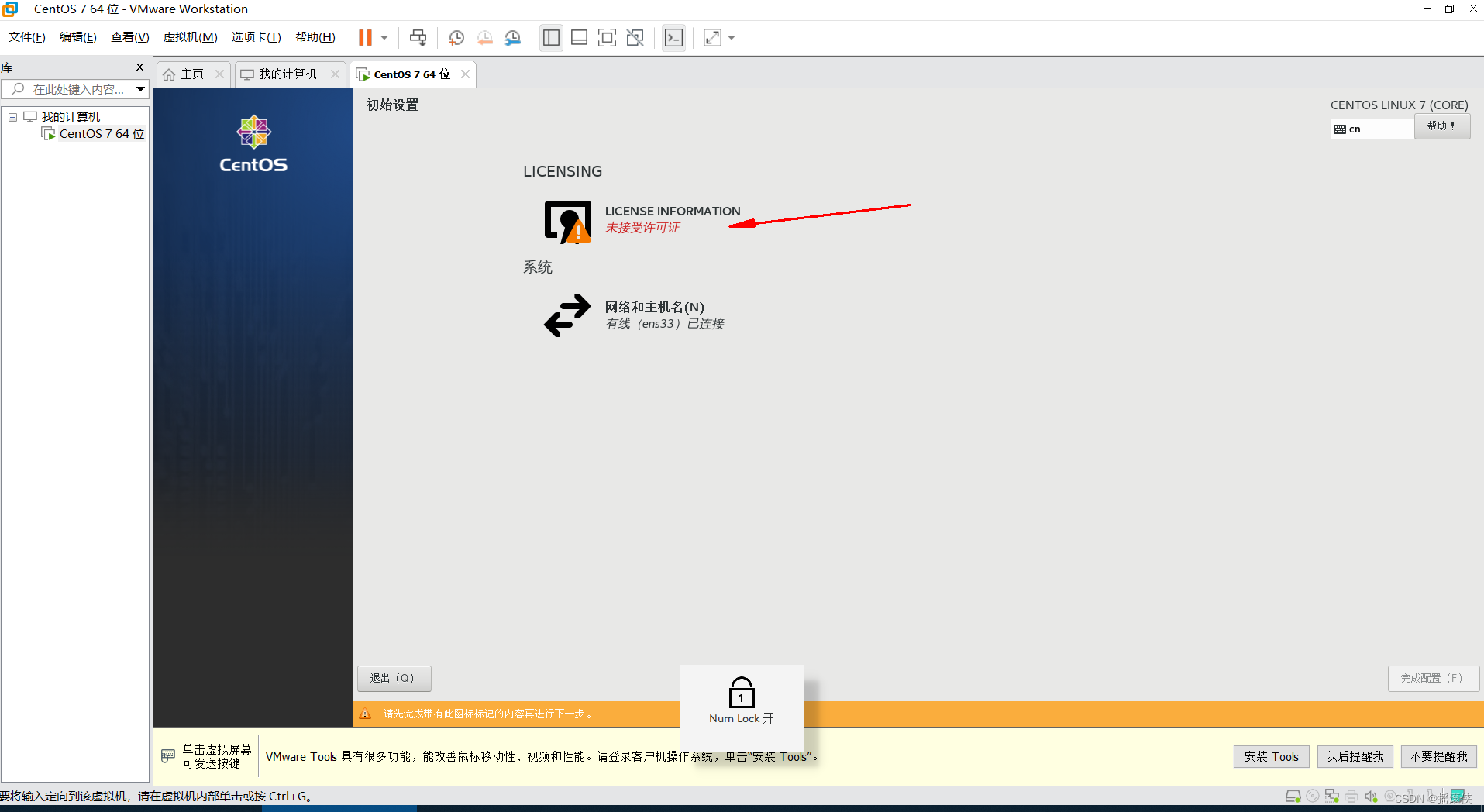
Task: Send Ctrl+Alt+Del to the virtual machine
Action: (x=418, y=37)
